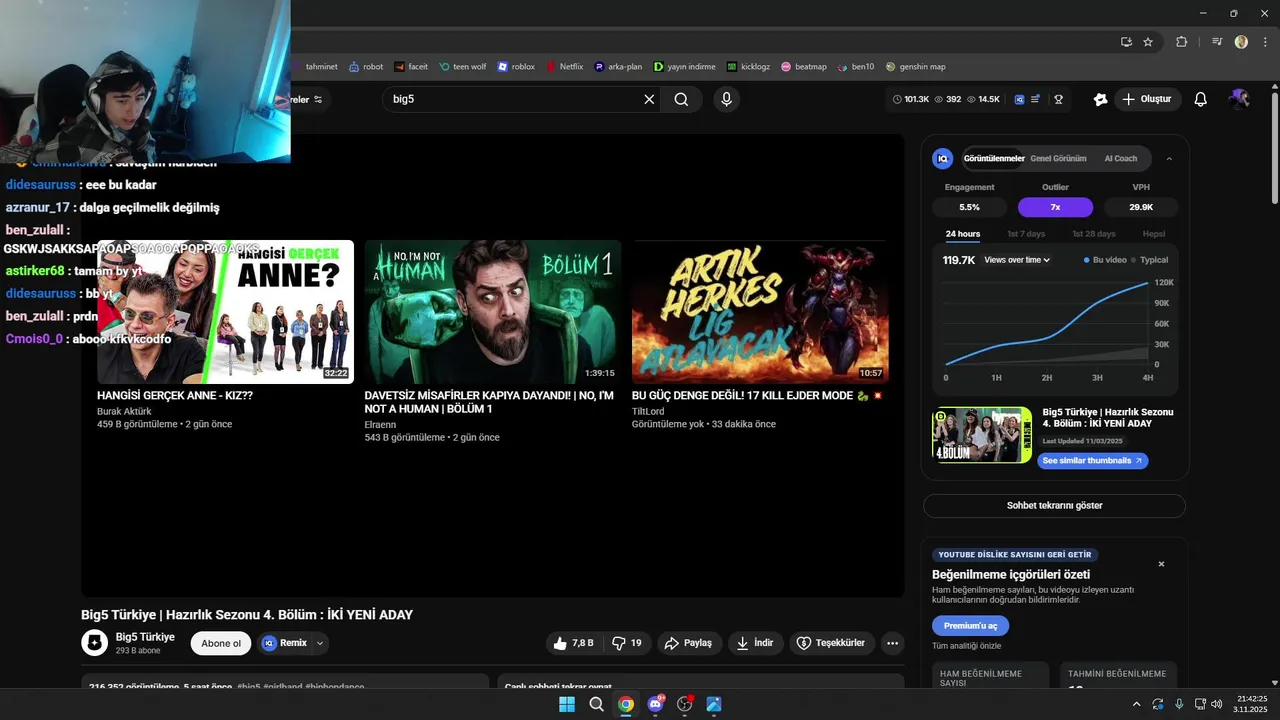This screenshot has width=1280, height=720.
Task: Click the taskbar clock 21:42:25
Action: (1252, 698)
